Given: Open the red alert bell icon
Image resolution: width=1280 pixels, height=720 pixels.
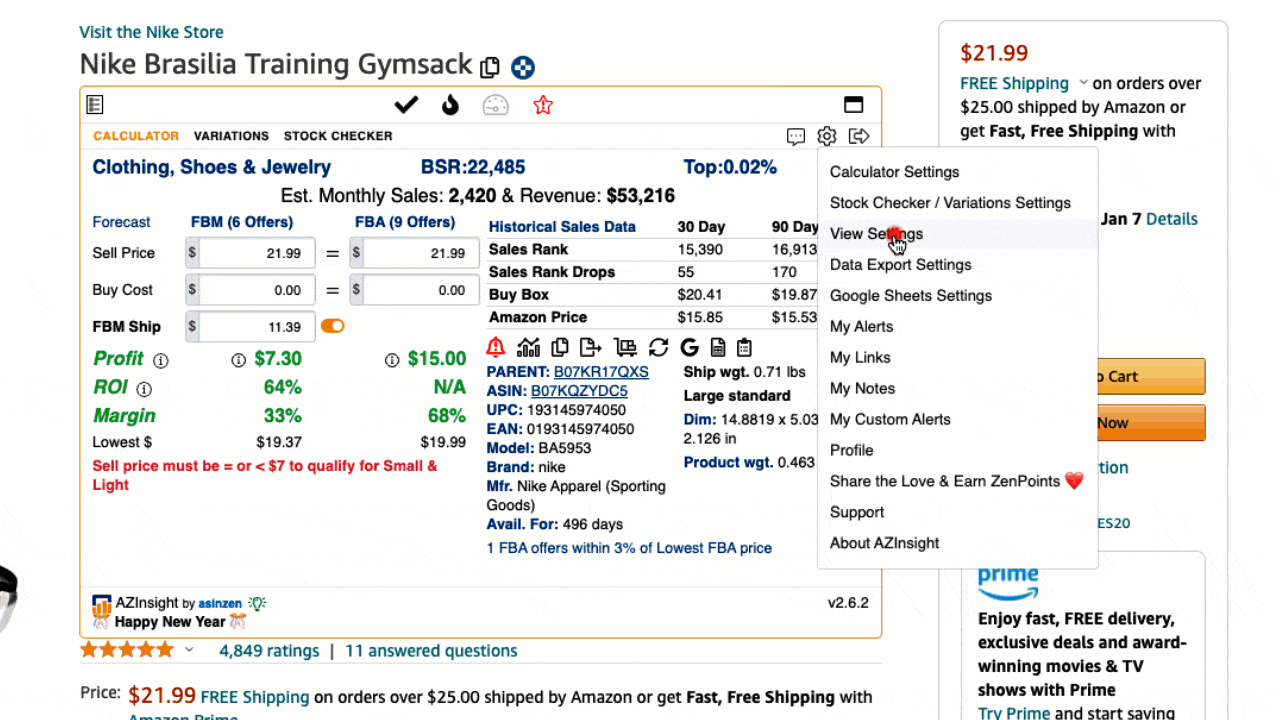Looking at the screenshot, I should (x=496, y=347).
